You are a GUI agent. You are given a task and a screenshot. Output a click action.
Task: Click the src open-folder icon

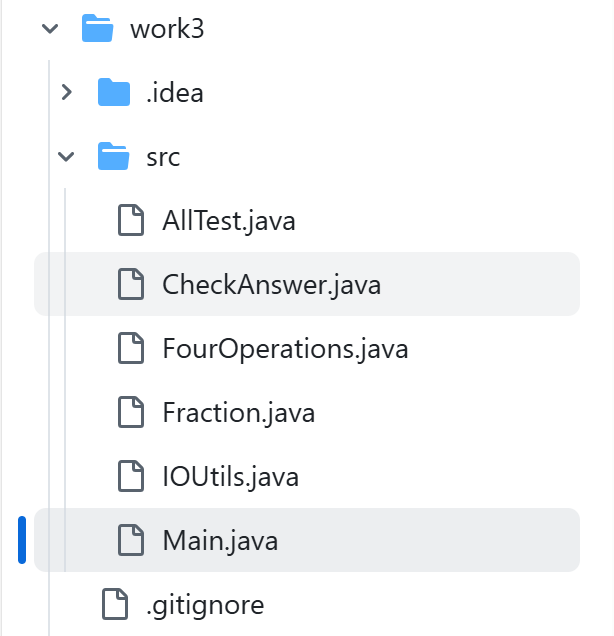click(x=114, y=157)
